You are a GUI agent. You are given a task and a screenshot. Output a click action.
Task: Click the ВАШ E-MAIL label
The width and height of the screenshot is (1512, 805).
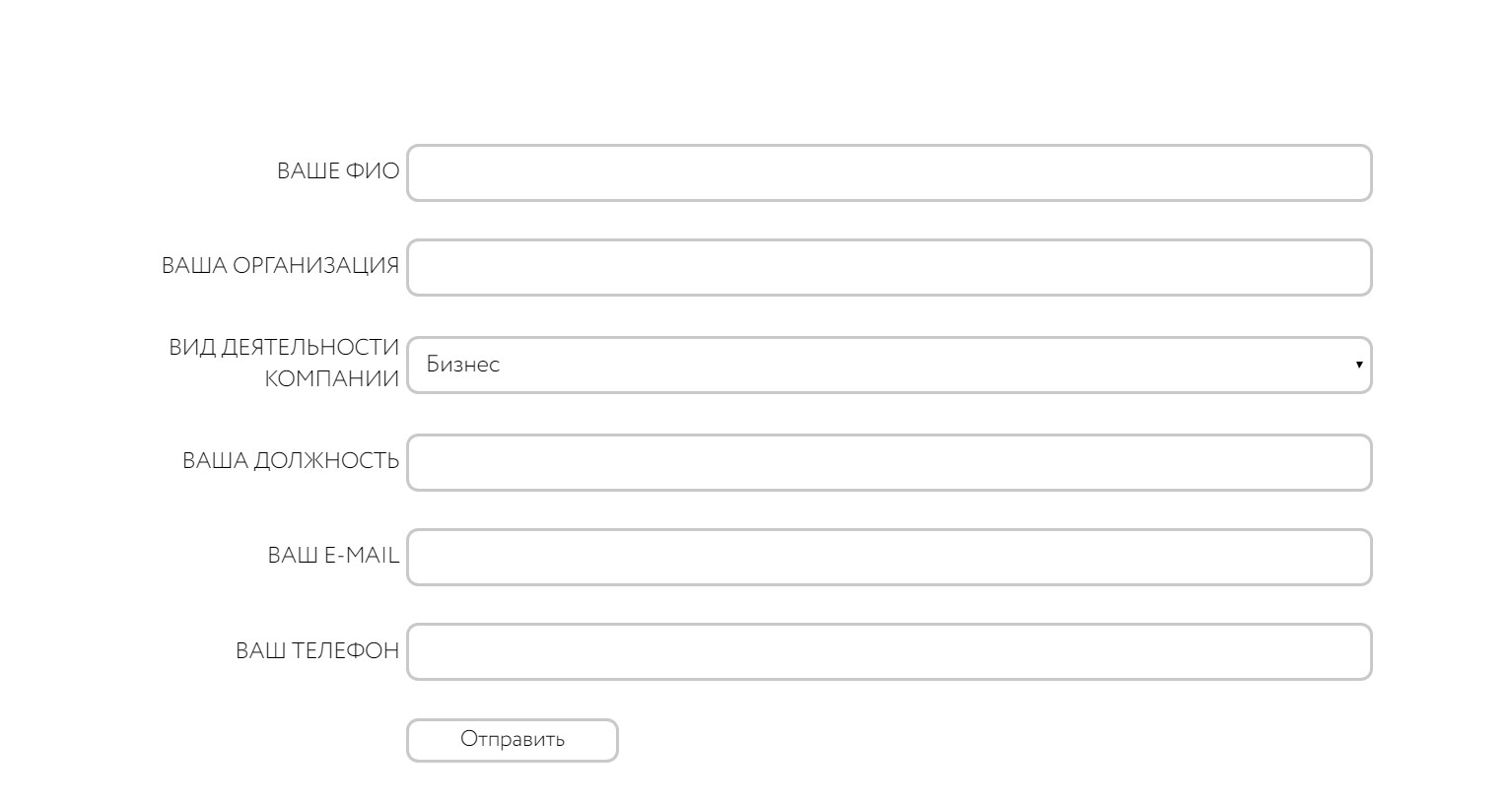[x=333, y=556]
